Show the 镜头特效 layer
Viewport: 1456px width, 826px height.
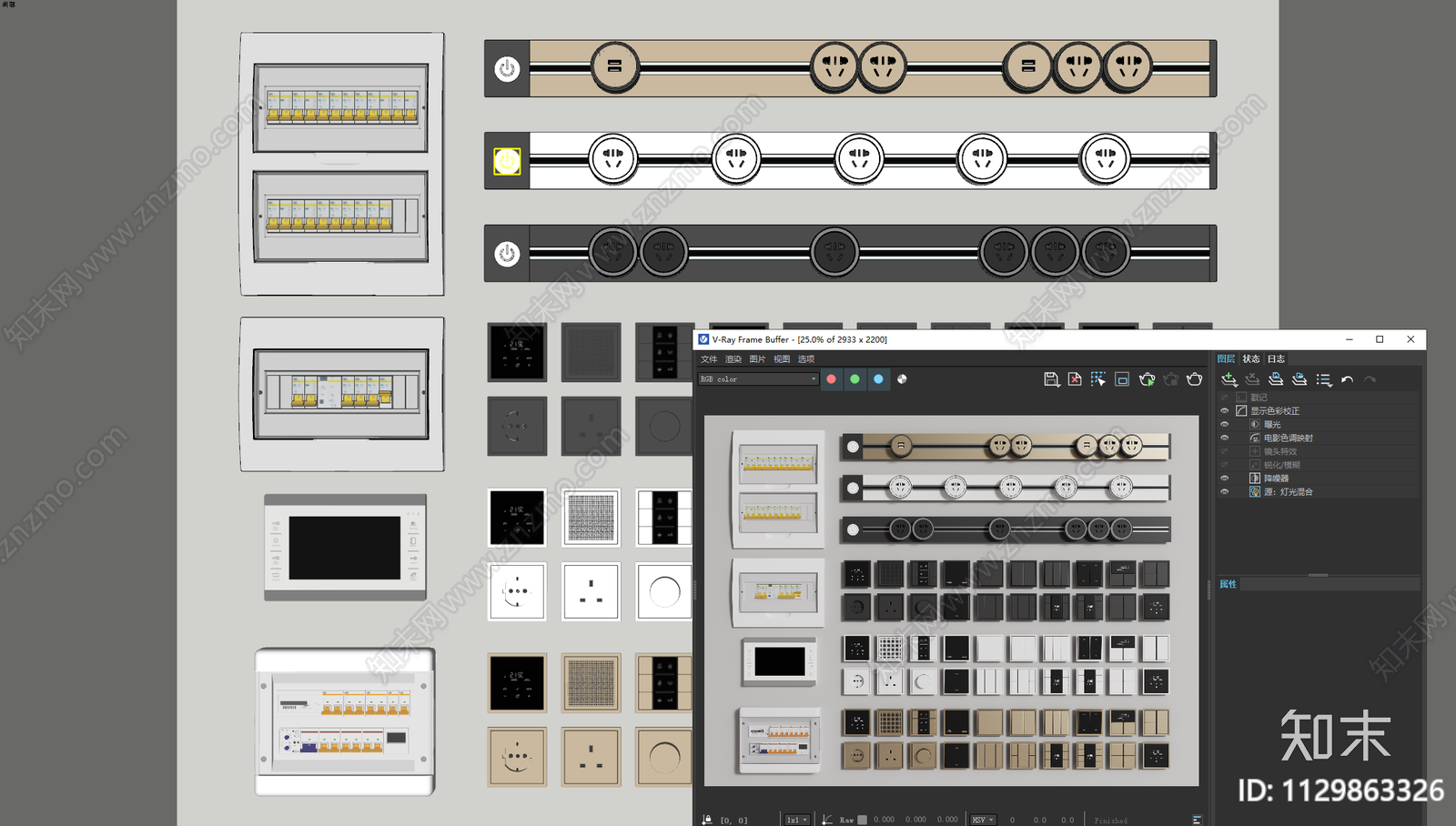1224,451
